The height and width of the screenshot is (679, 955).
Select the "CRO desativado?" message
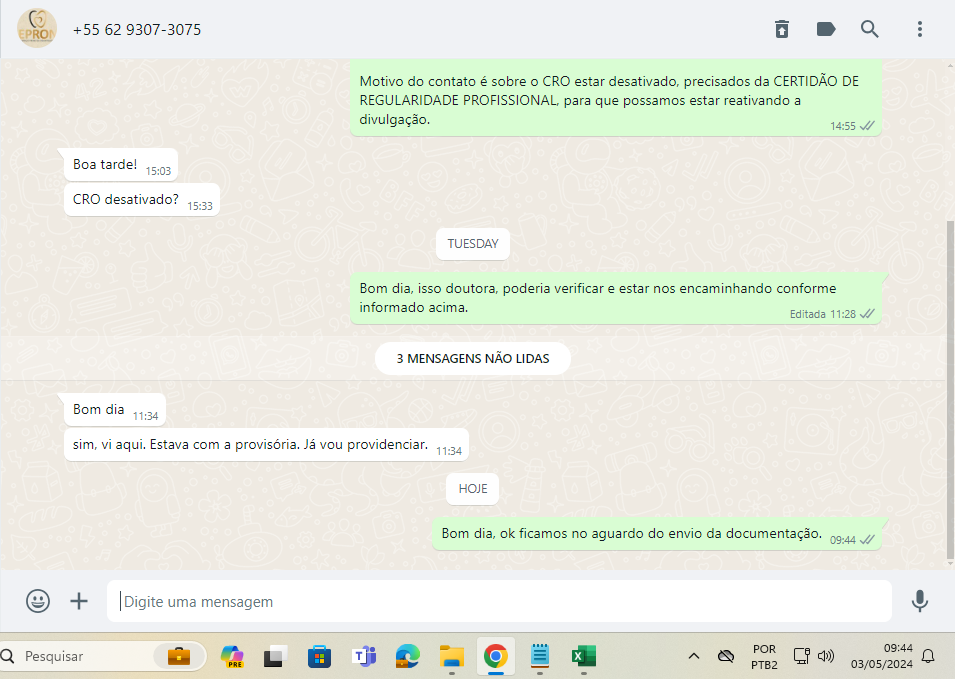142,200
